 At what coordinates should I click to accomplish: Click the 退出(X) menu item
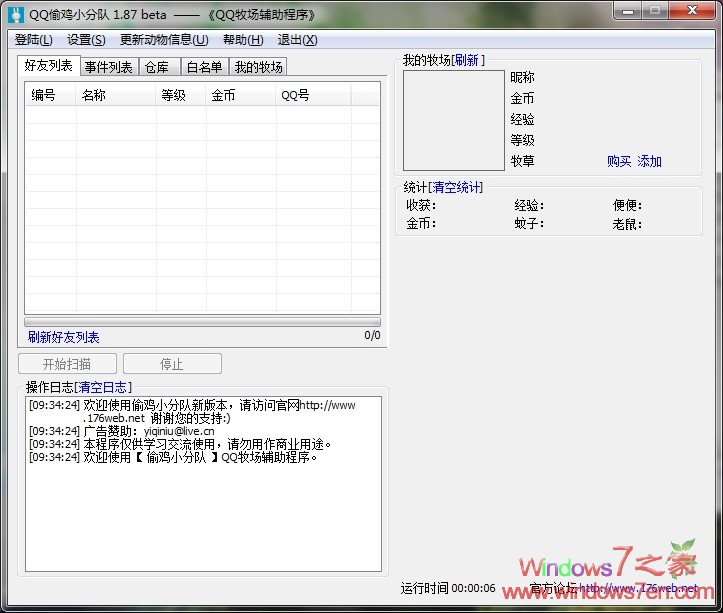[297, 40]
